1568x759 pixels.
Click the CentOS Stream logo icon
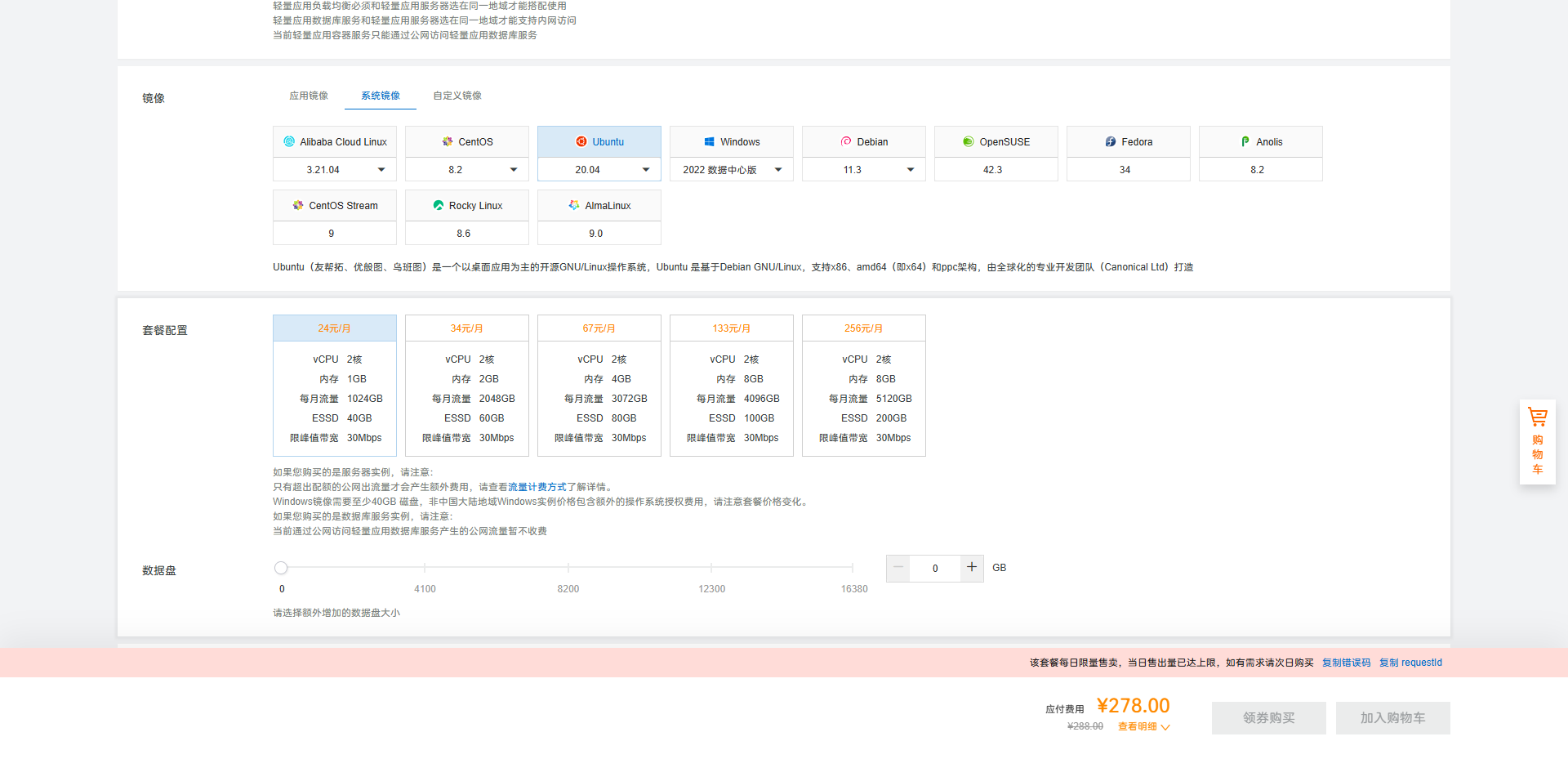tap(298, 205)
